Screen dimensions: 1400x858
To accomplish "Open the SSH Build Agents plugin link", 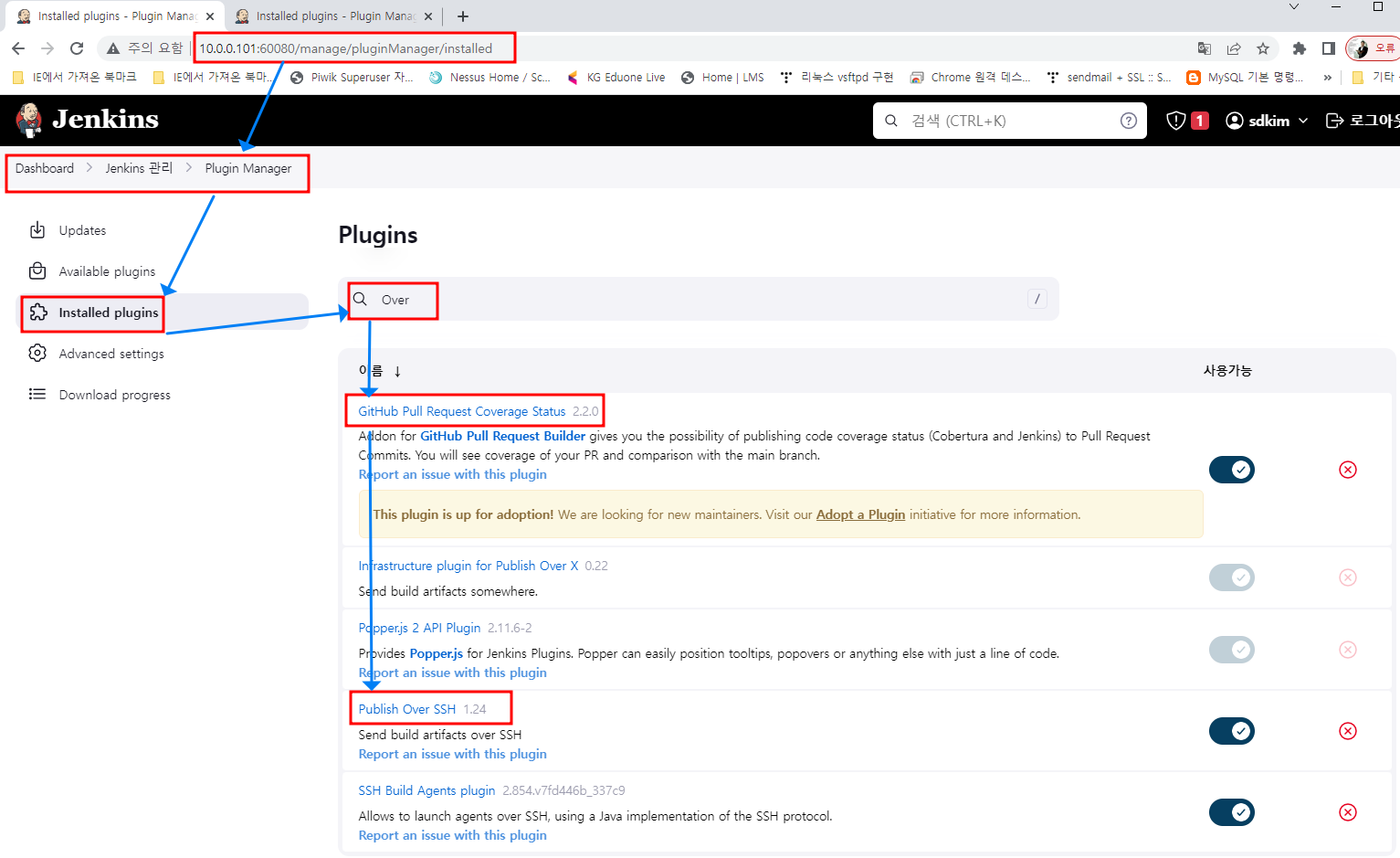I will point(426,790).
